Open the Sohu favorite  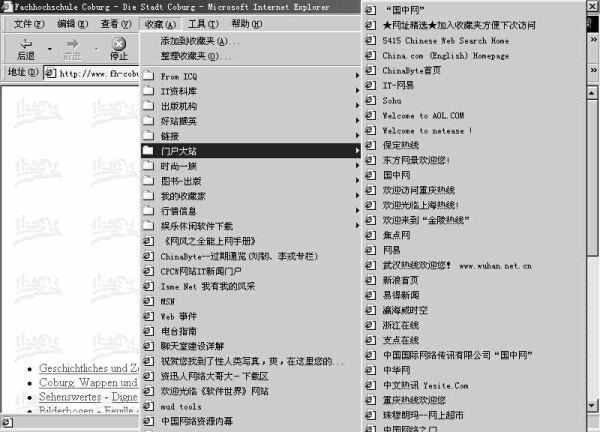pos(474,100)
